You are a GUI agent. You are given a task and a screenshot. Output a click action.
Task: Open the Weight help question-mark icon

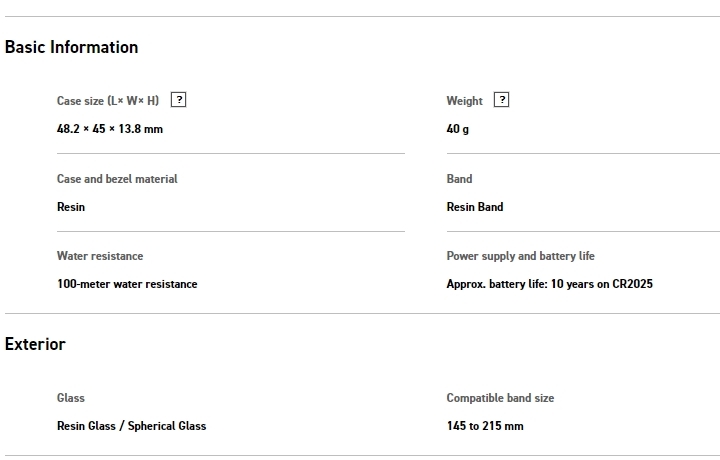click(x=501, y=100)
